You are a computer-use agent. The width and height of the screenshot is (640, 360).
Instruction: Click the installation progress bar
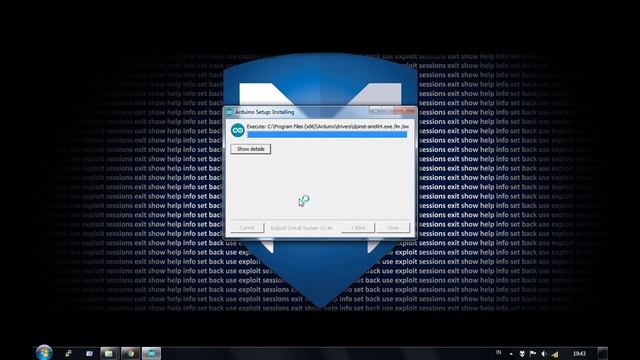pos(327,135)
